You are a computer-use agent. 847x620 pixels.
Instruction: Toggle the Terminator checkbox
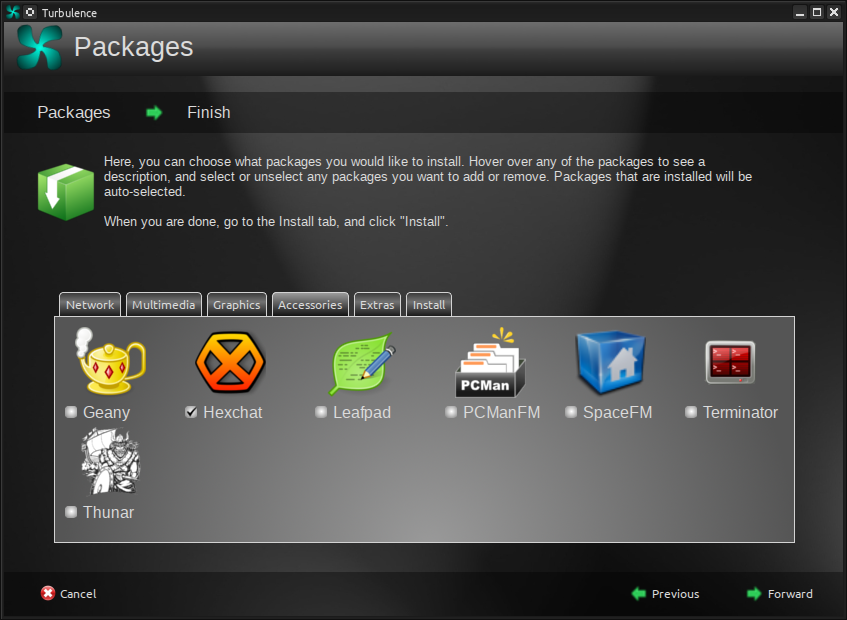[x=690, y=412]
